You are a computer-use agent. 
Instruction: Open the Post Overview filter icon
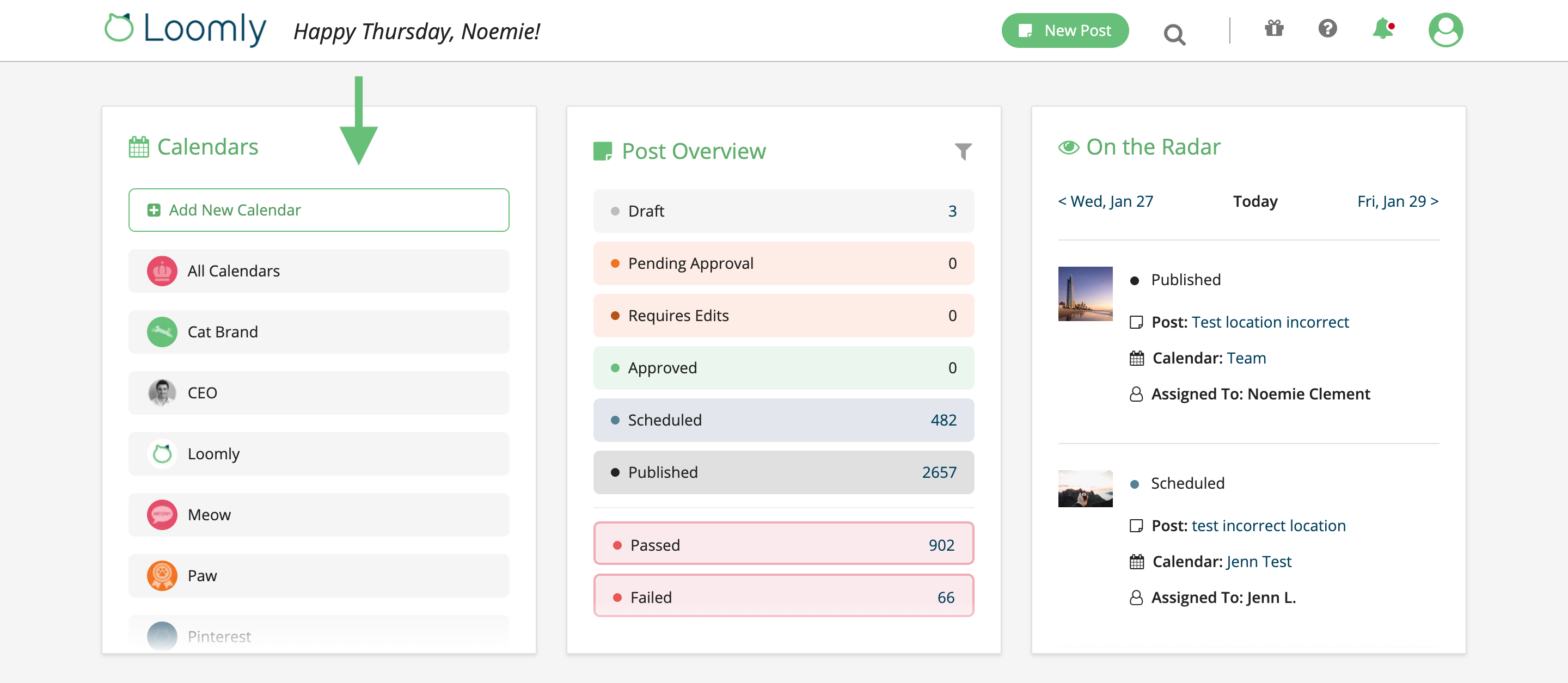[964, 151]
